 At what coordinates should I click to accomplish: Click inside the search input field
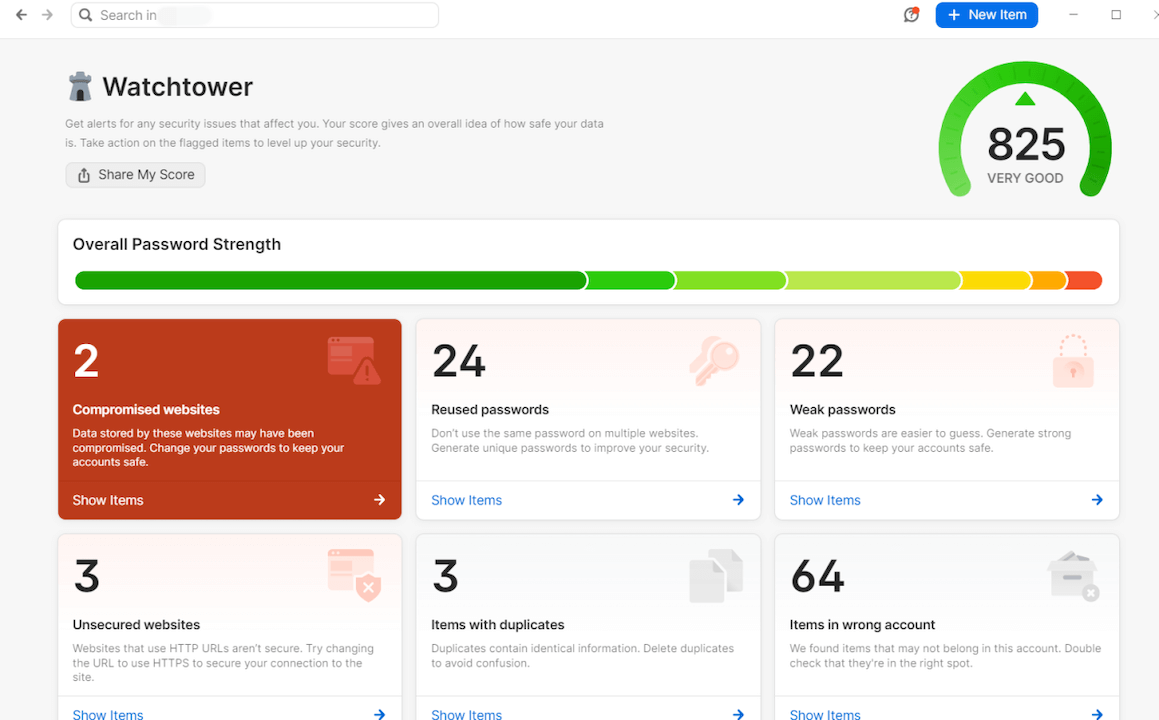(x=250, y=15)
